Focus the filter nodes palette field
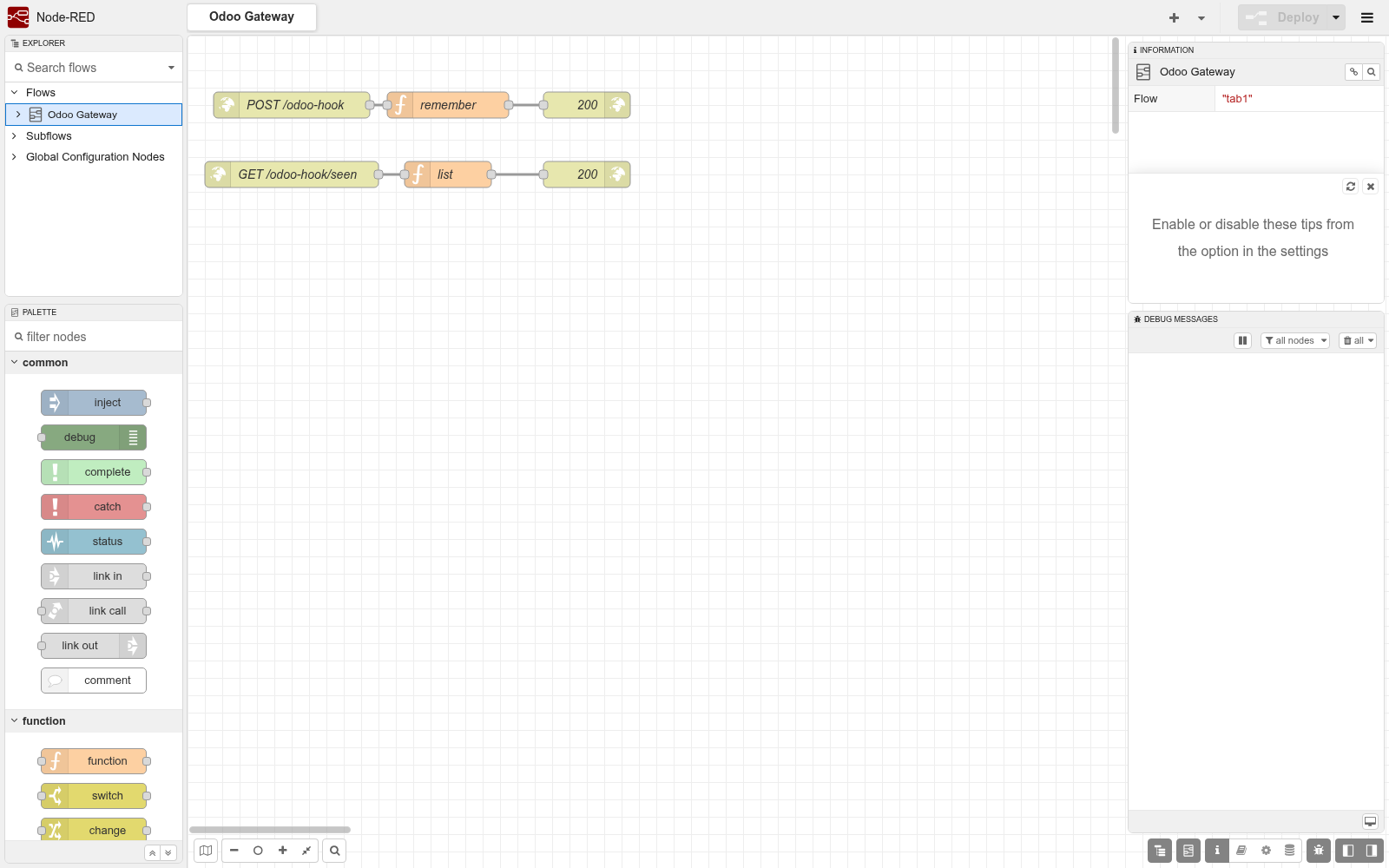 point(94,337)
